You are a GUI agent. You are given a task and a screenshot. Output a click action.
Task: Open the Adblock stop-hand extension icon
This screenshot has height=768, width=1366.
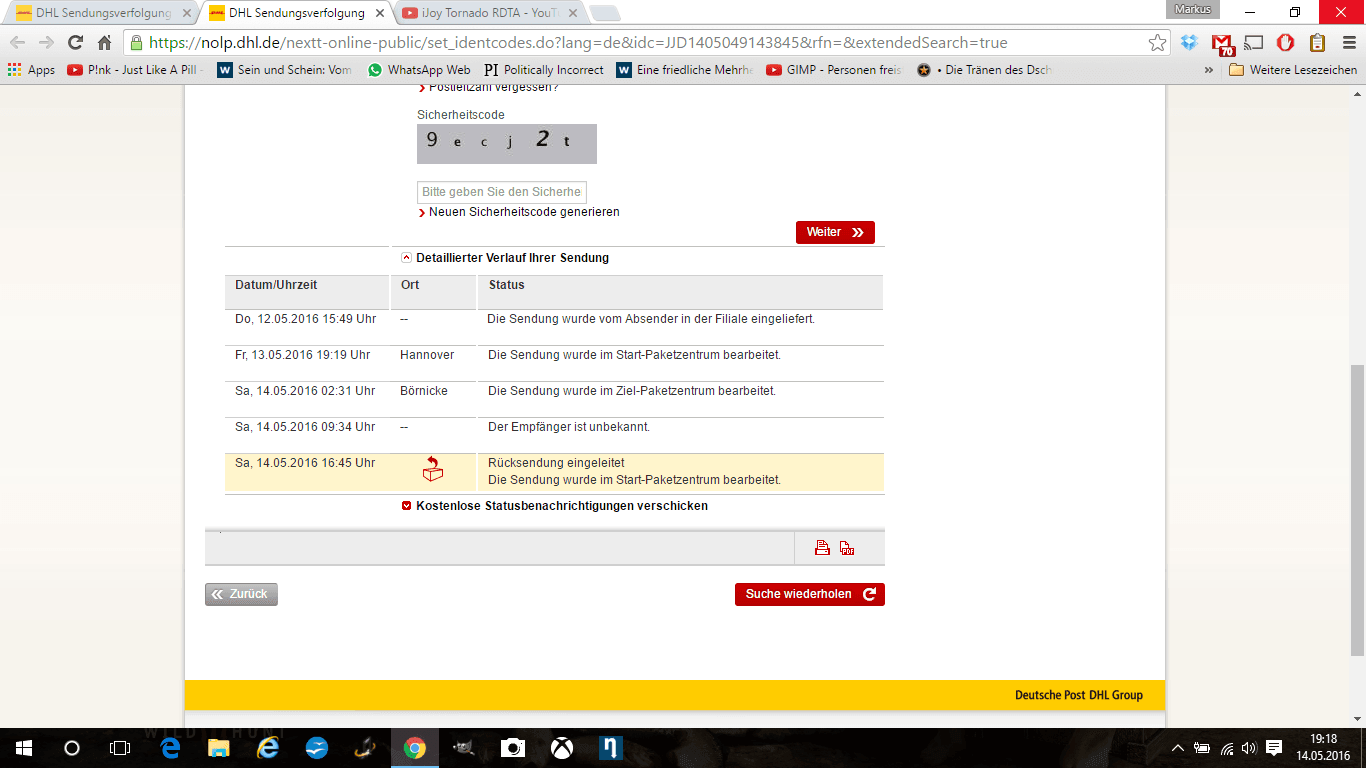pyautogui.click(x=1286, y=43)
